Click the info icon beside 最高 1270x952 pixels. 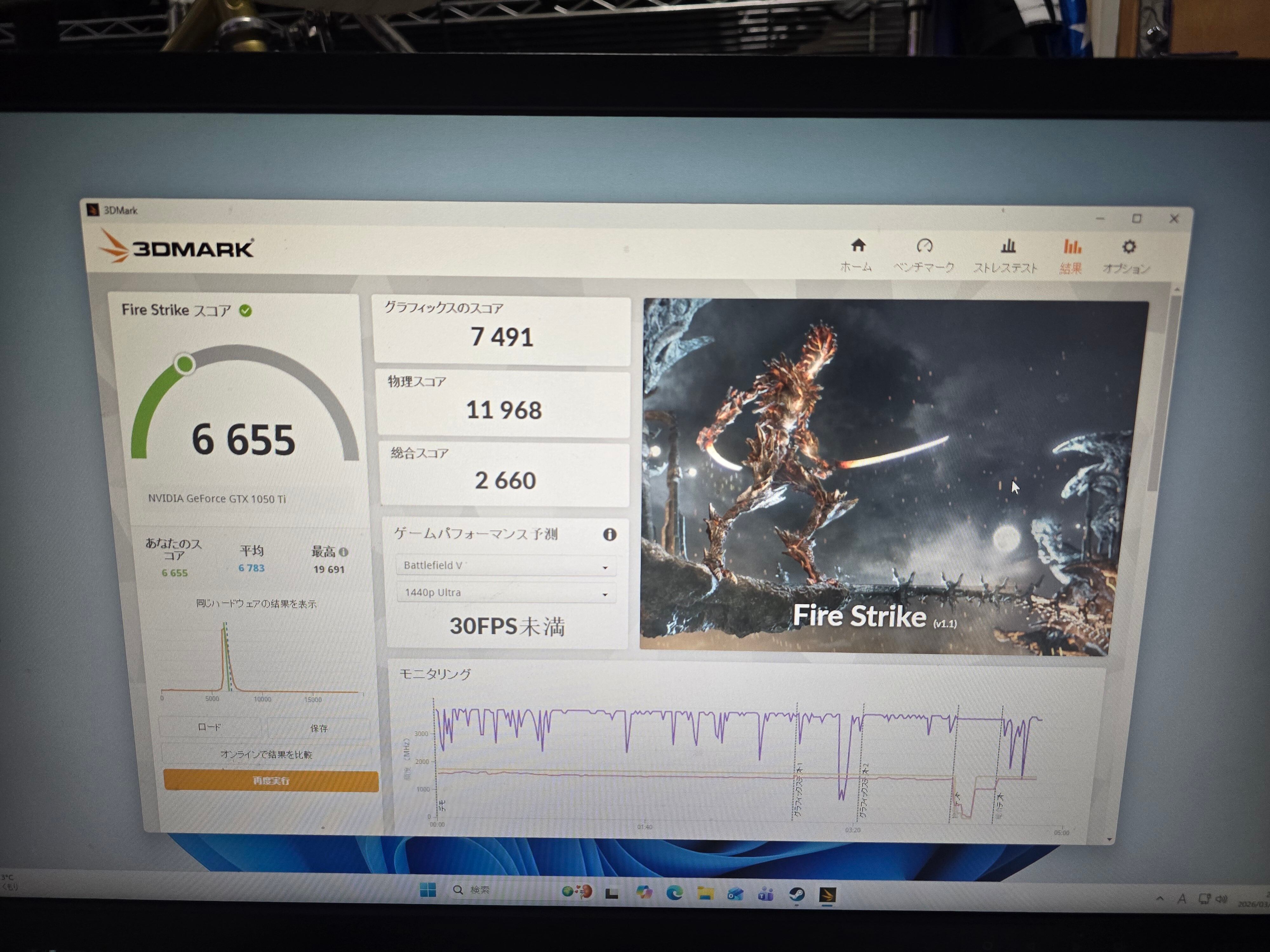pos(344,552)
